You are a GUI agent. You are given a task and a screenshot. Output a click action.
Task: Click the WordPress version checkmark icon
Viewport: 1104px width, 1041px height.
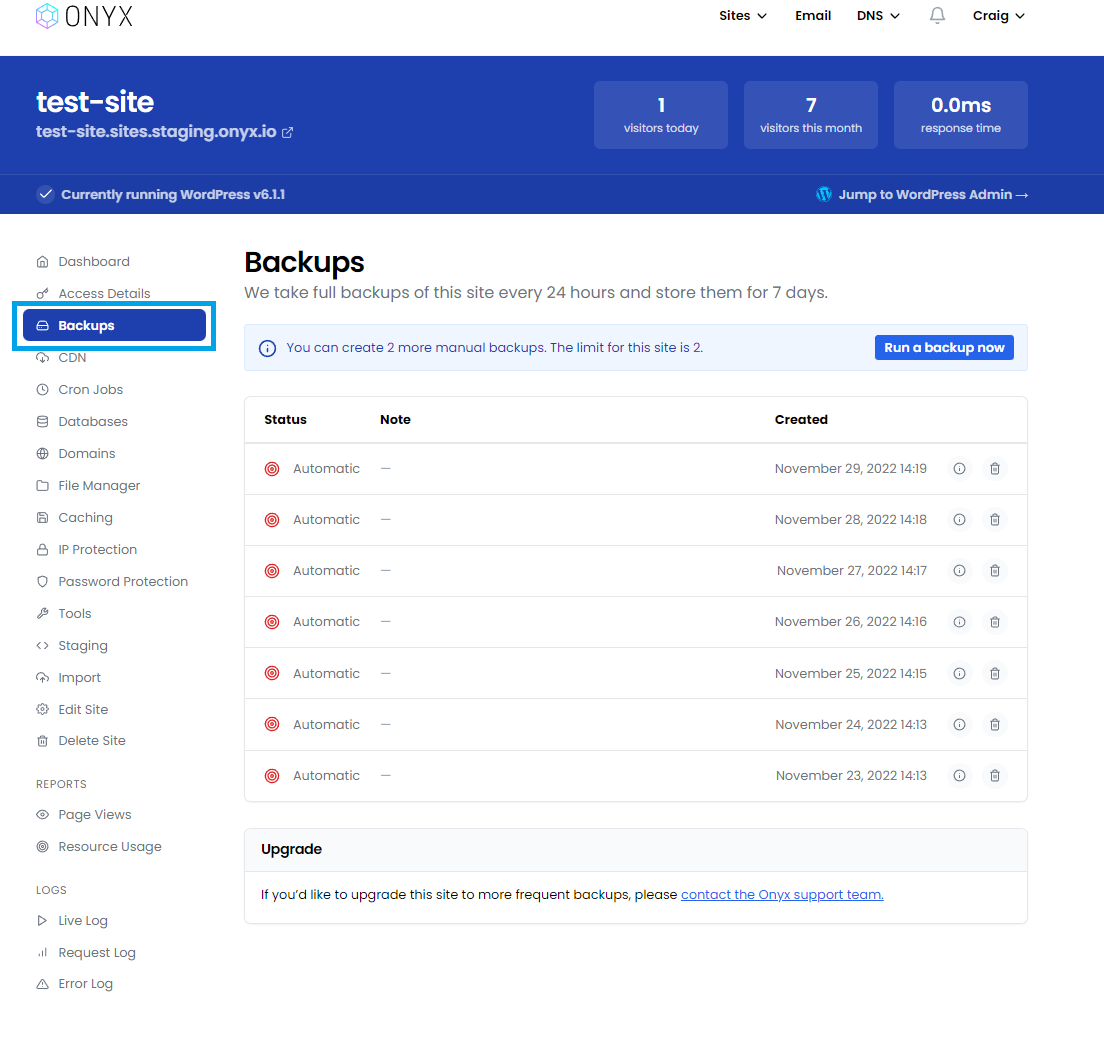tap(45, 194)
